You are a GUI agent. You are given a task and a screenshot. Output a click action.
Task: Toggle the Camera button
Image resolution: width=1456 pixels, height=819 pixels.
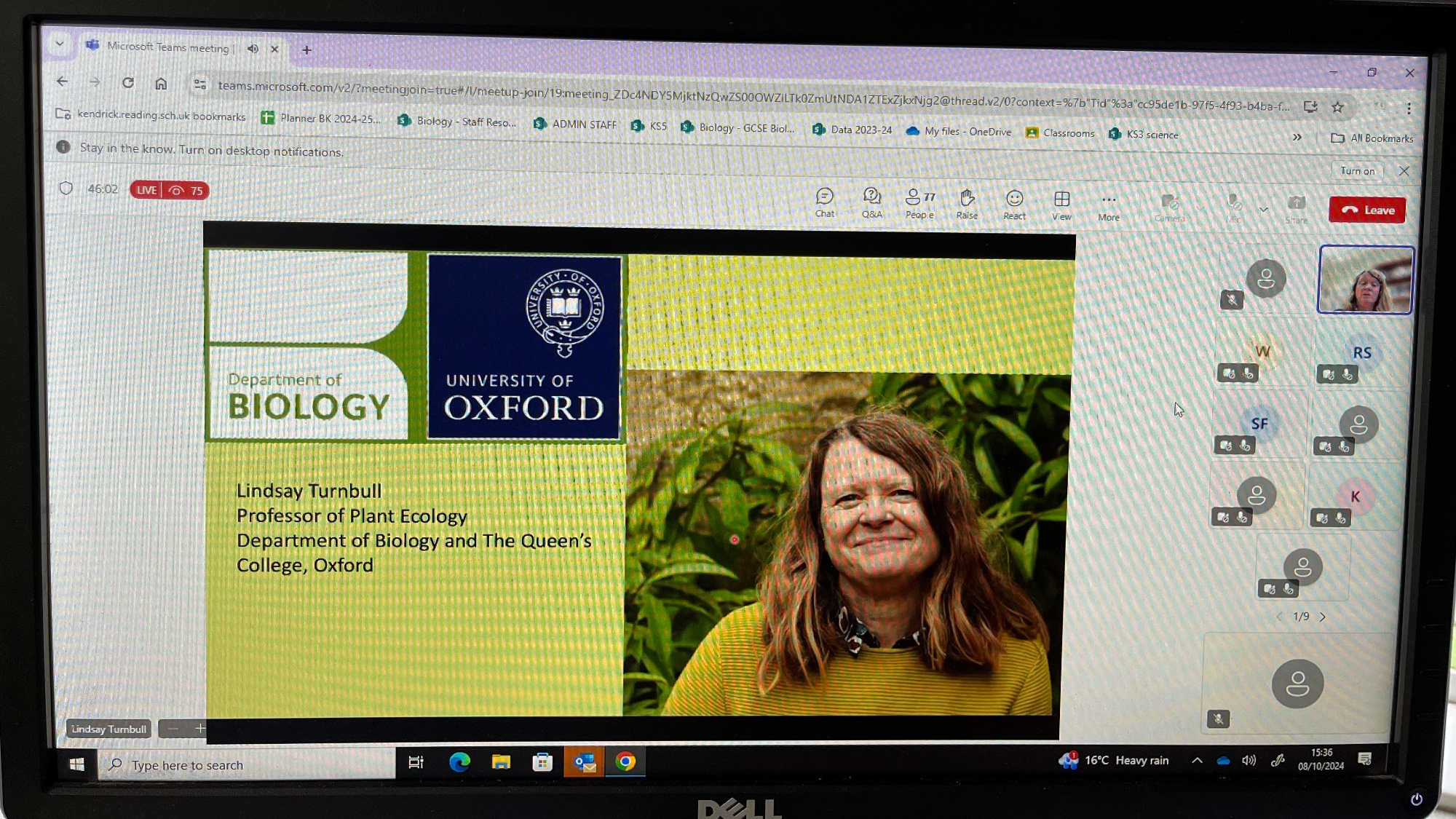pyautogui.click(x=1170, y=208)
